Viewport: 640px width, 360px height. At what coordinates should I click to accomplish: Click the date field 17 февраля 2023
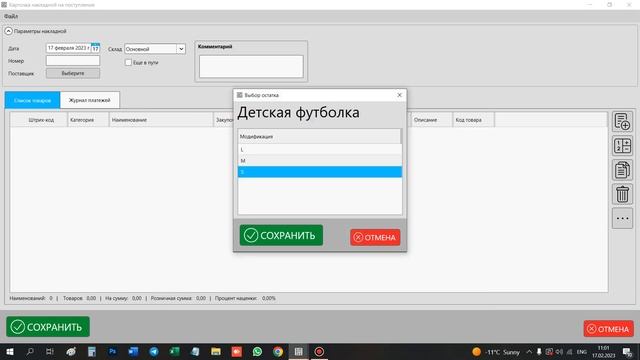pyautogui.click(x=68, y=48)
